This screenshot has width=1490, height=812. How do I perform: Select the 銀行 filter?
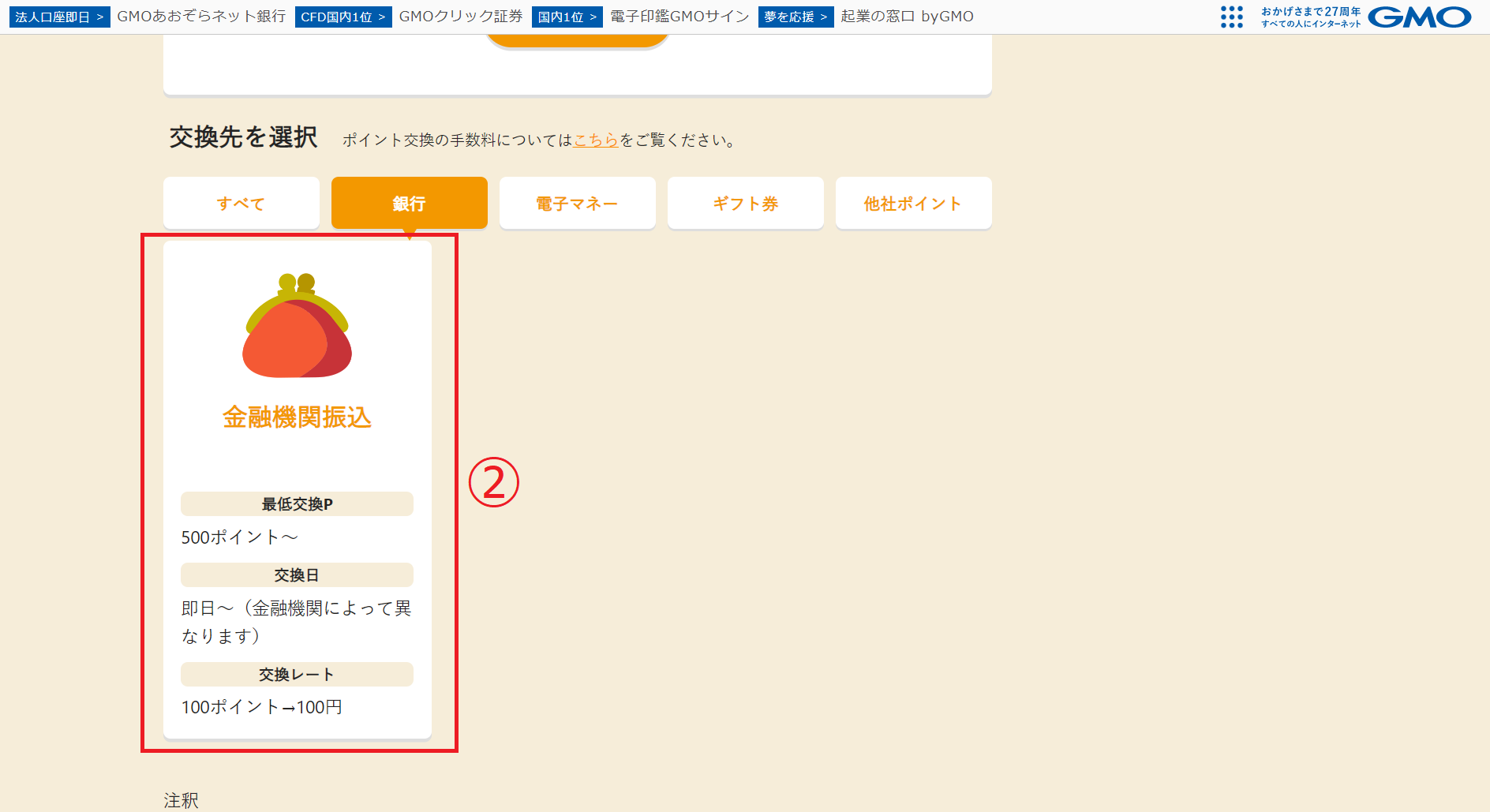point(409,203)
